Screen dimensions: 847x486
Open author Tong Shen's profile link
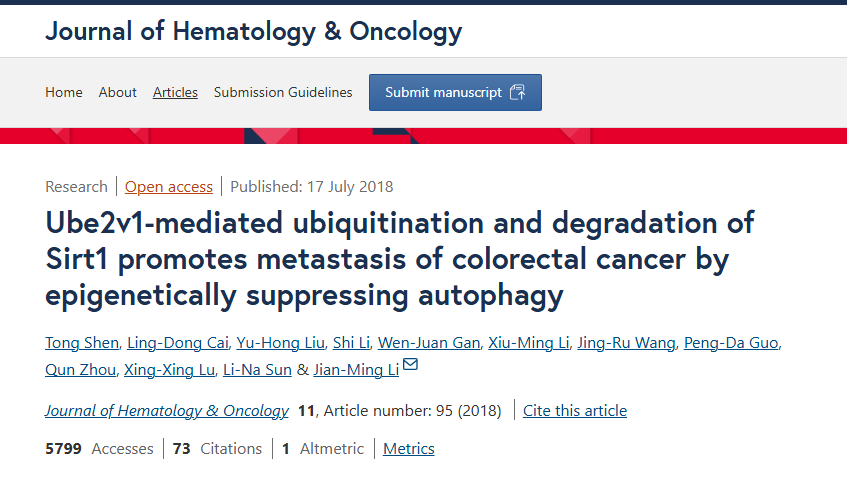point(82,343)
